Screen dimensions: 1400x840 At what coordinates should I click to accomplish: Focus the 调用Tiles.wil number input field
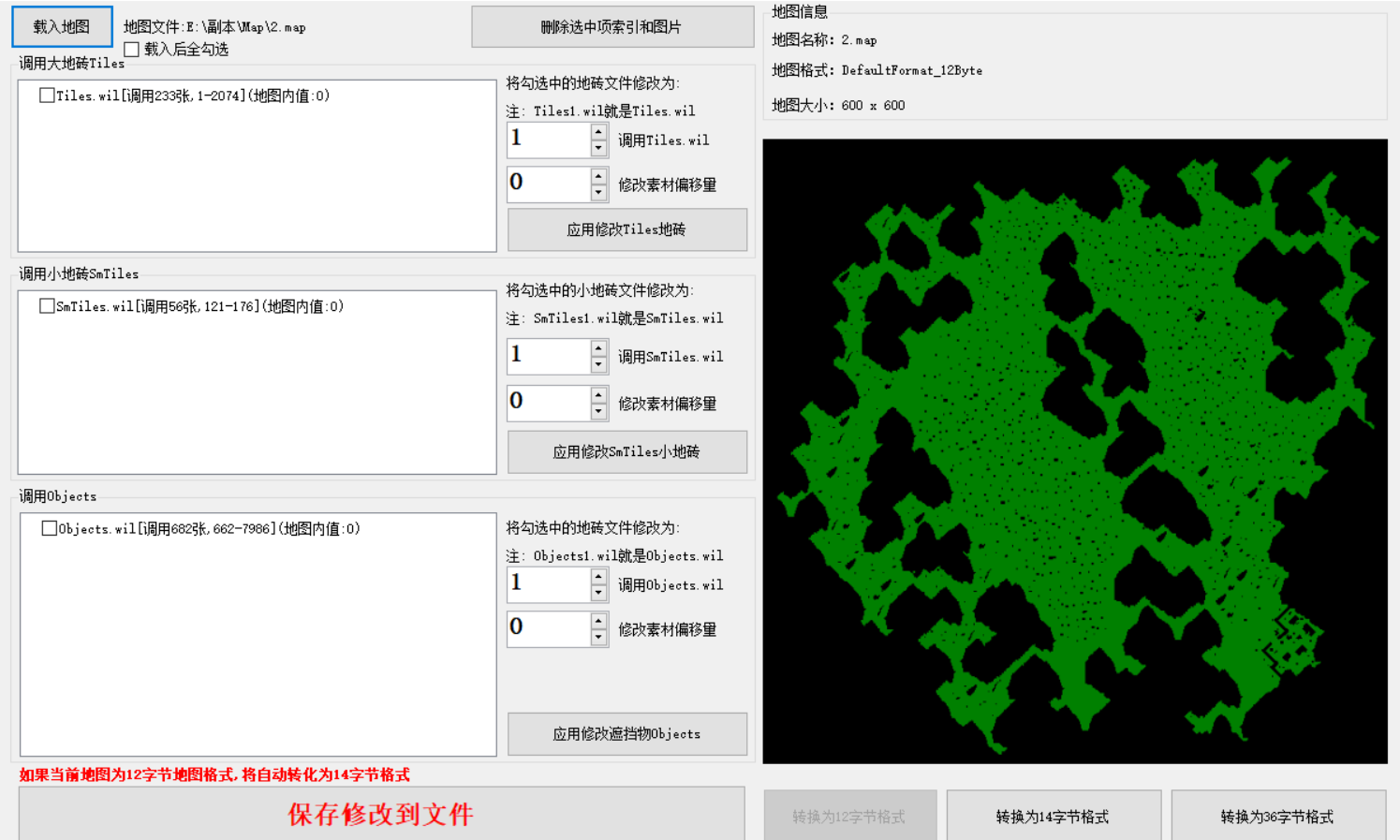[549, 140]
